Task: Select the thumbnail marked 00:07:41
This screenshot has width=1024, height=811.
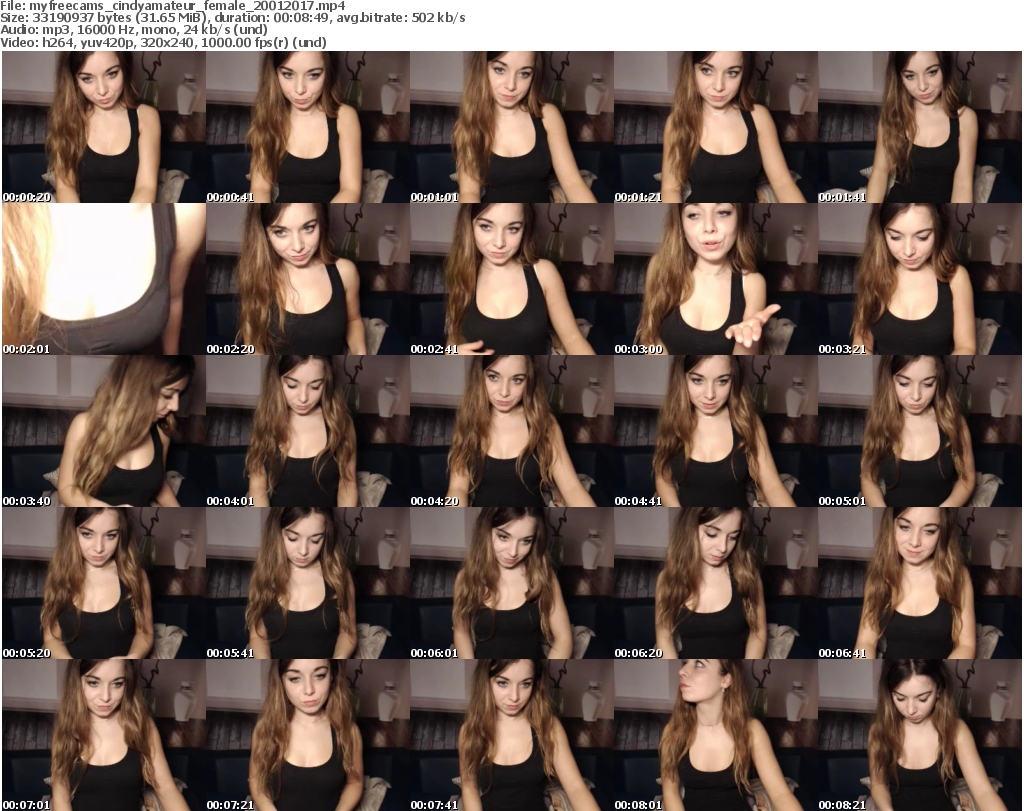Action: [511, 735]
